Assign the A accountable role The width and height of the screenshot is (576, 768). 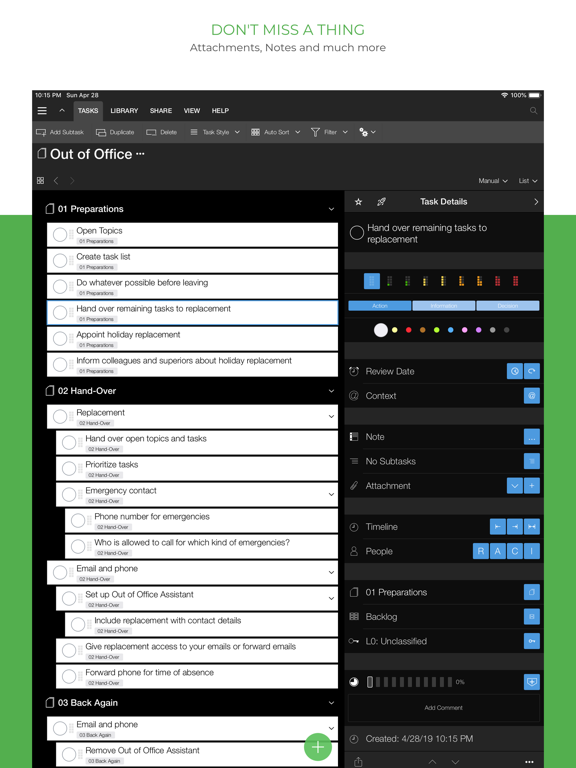pyautogui.click(x=498, y=552)
